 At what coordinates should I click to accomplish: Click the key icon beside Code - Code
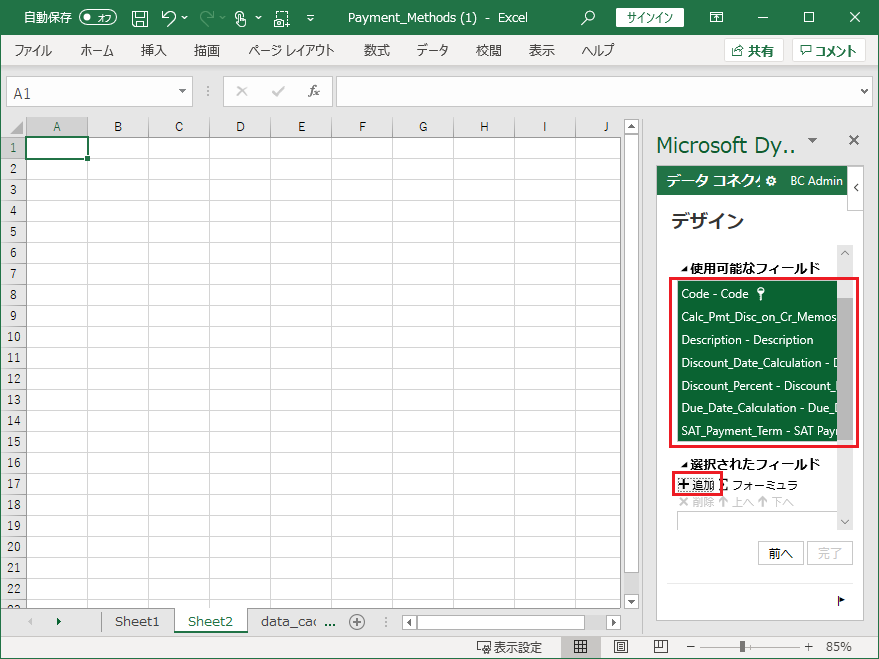click(761, 294)
